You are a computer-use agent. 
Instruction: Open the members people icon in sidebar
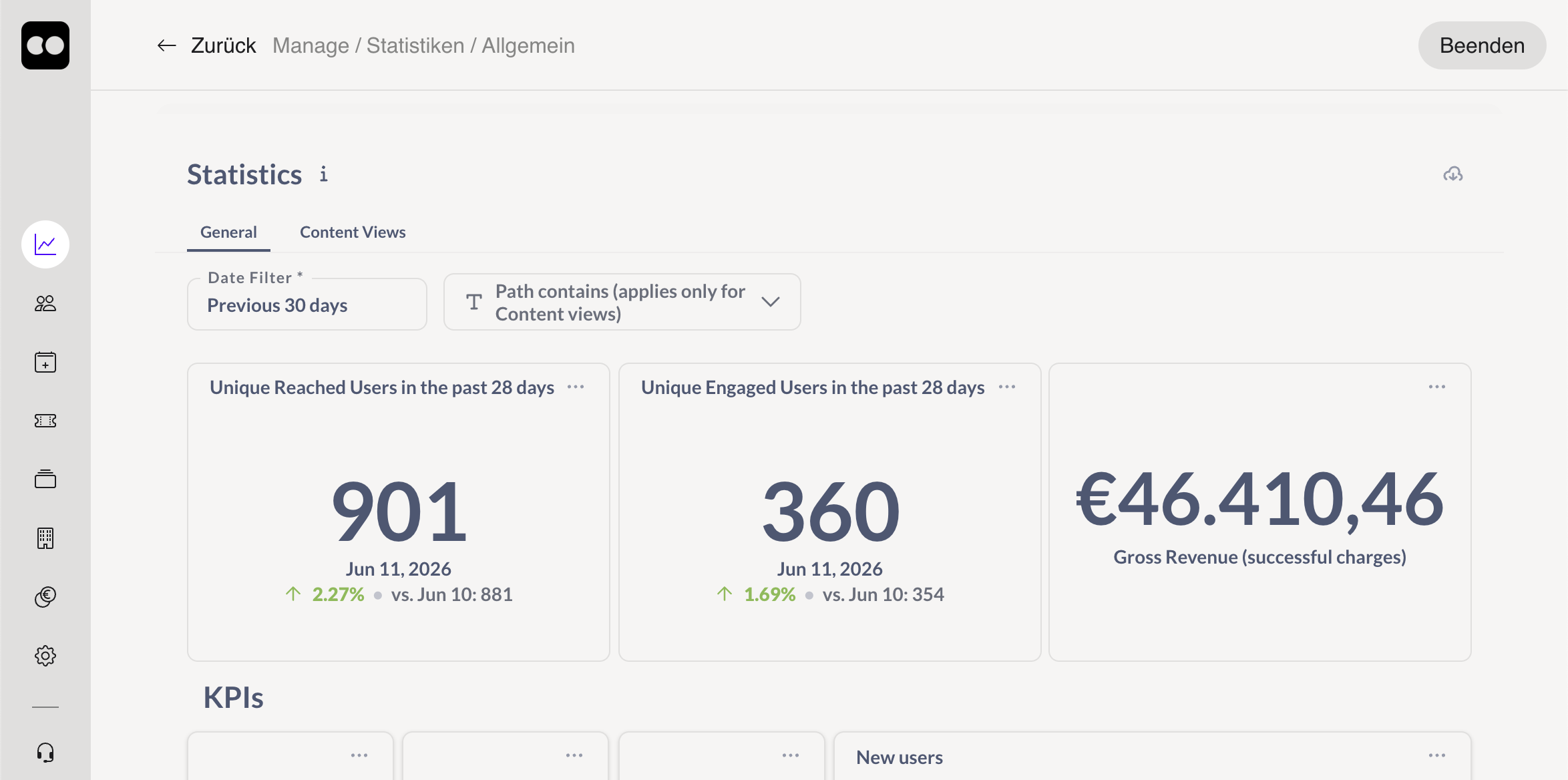(x=45, y=304)
